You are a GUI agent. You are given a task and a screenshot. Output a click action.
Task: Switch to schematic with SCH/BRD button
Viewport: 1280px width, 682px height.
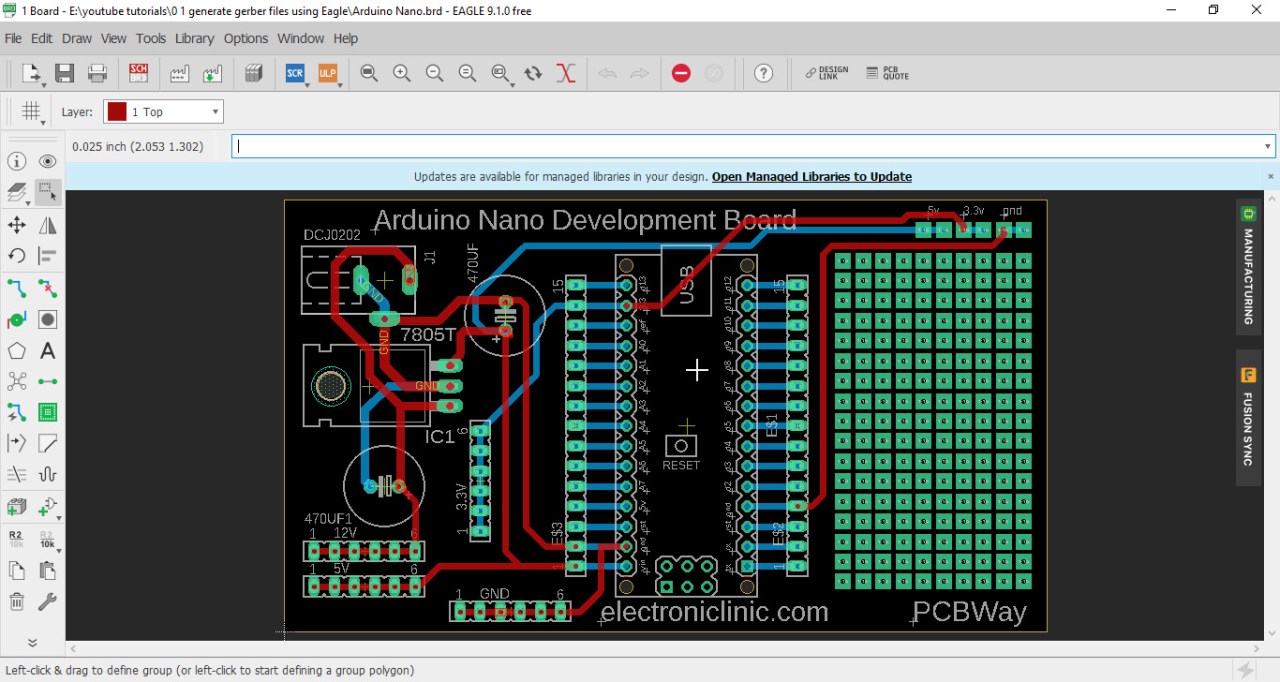138,73
